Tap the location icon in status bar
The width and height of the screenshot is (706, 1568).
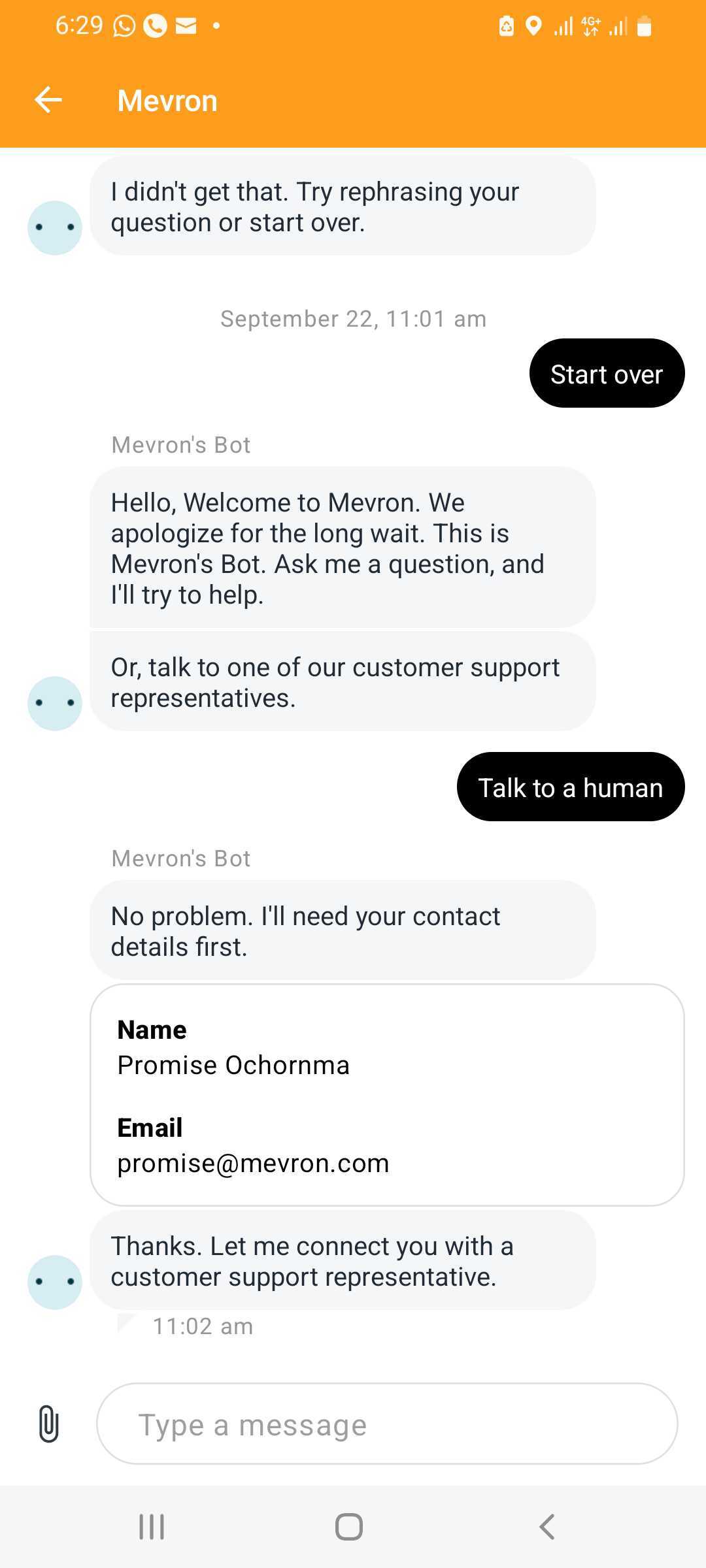534,26
